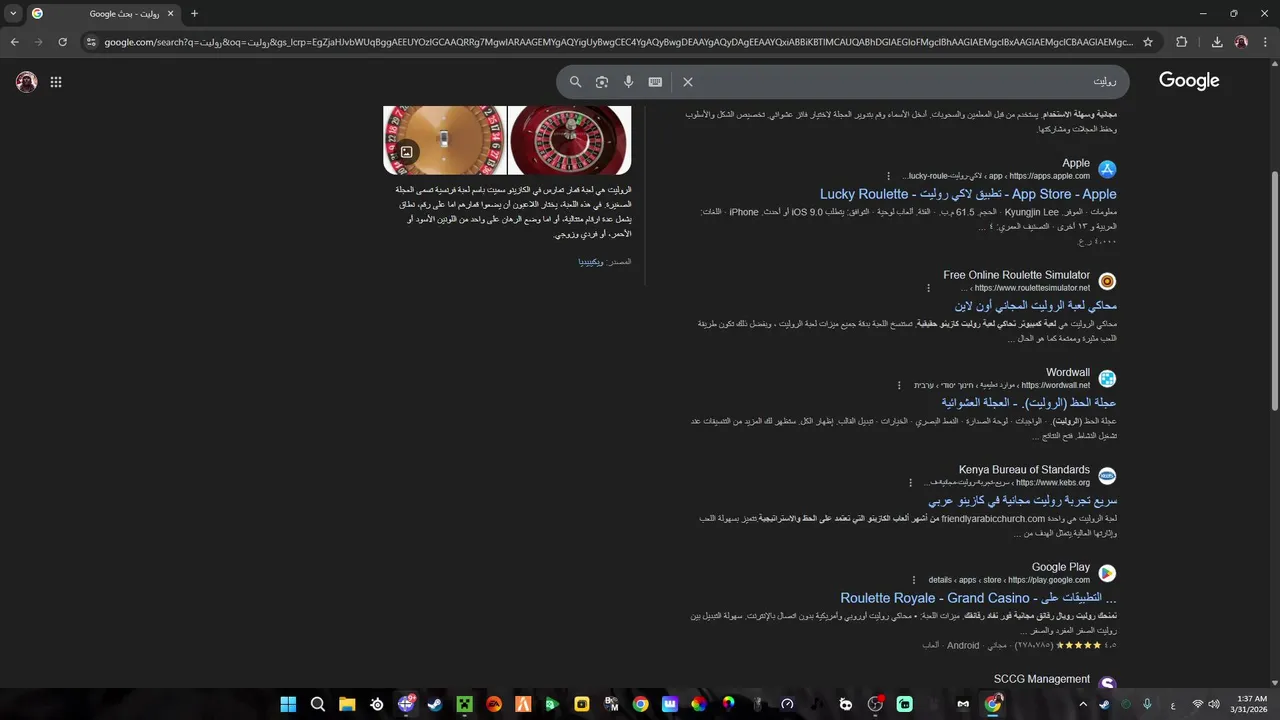Image resolution: width=1280 pixels, height=720 pixels.
Task: Open Google apps grid icon
Action: (x=56, y=82)
